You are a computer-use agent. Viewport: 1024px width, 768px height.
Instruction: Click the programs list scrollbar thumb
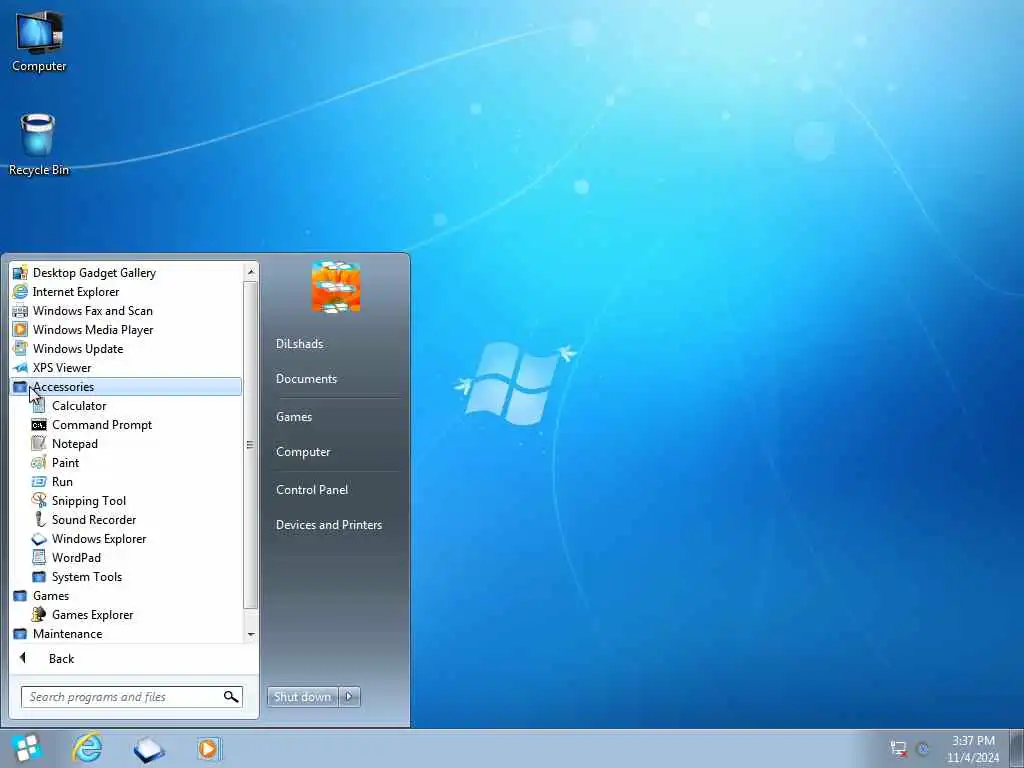click(251, 445)
